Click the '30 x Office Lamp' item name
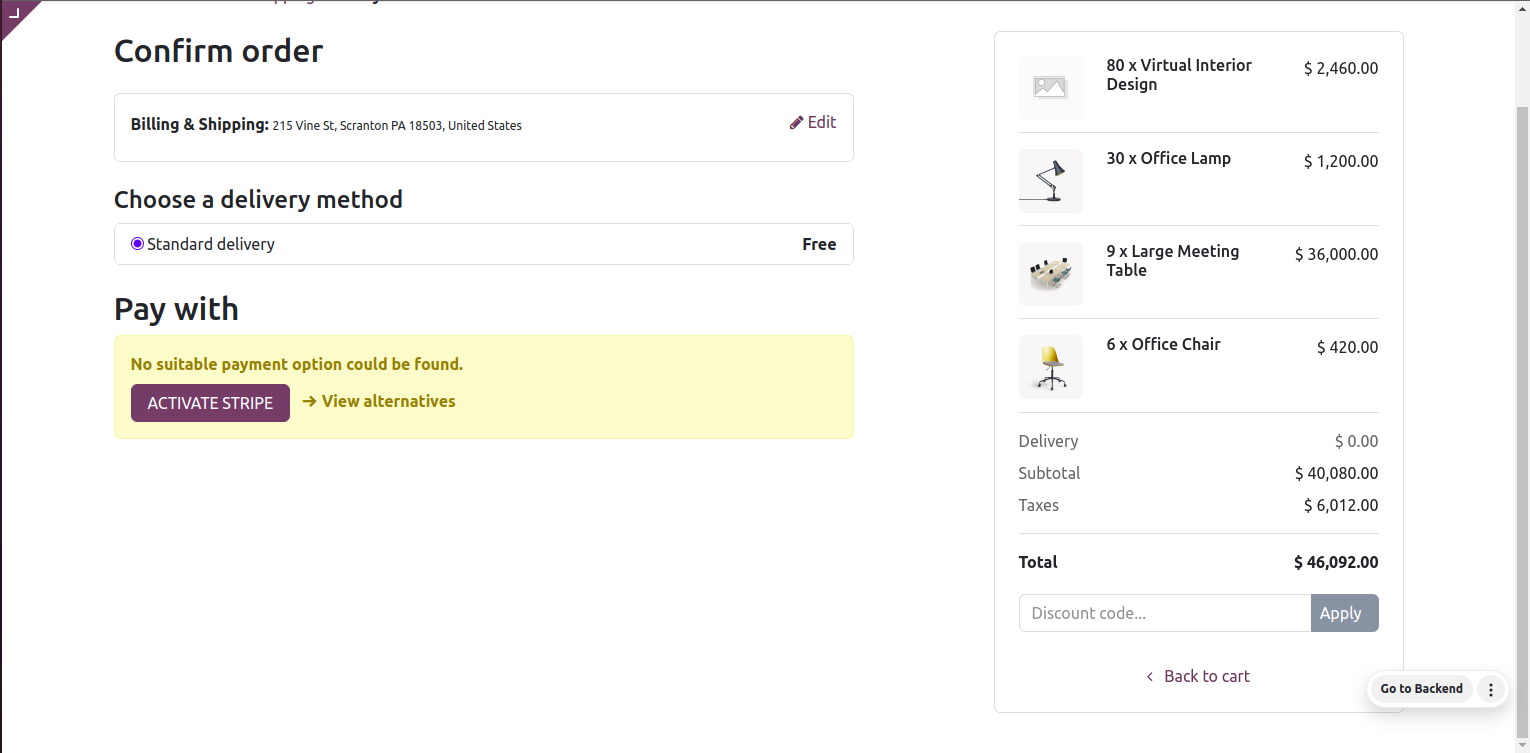Image resolution: width=1530 pixels, height=753 pixels. [1168, 158]
